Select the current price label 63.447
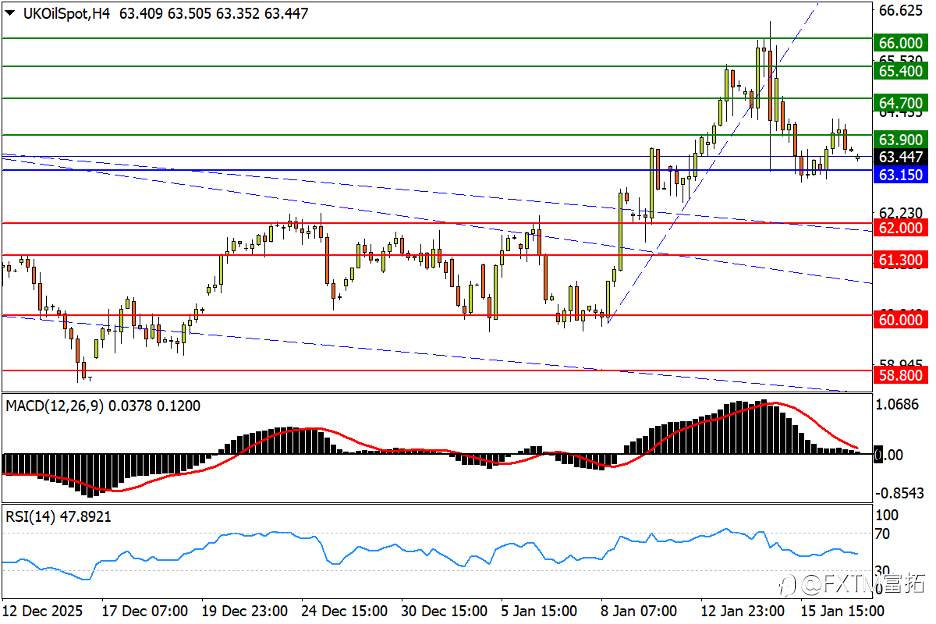 (901, 156)
